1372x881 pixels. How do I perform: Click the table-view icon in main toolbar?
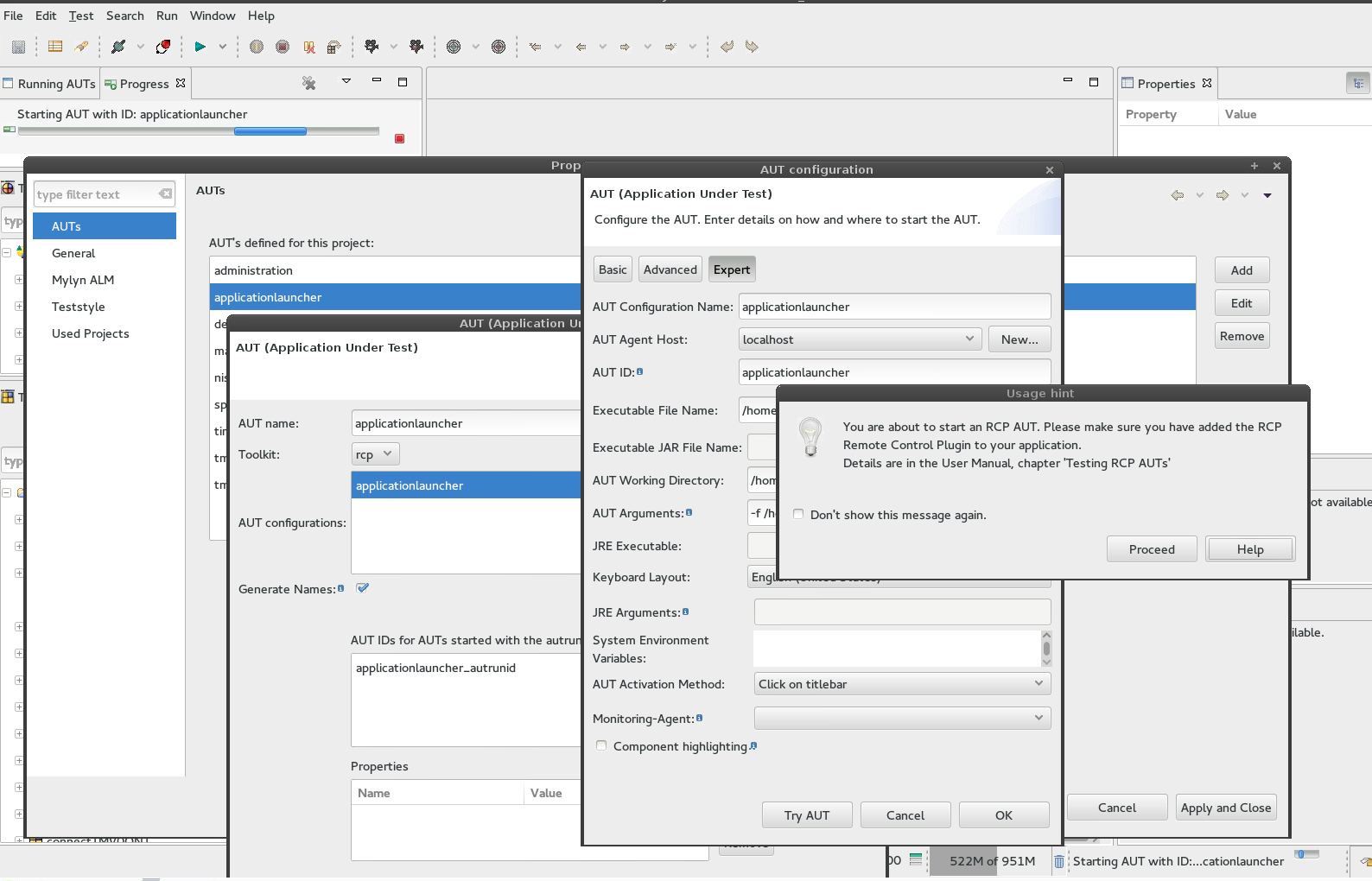55,47
